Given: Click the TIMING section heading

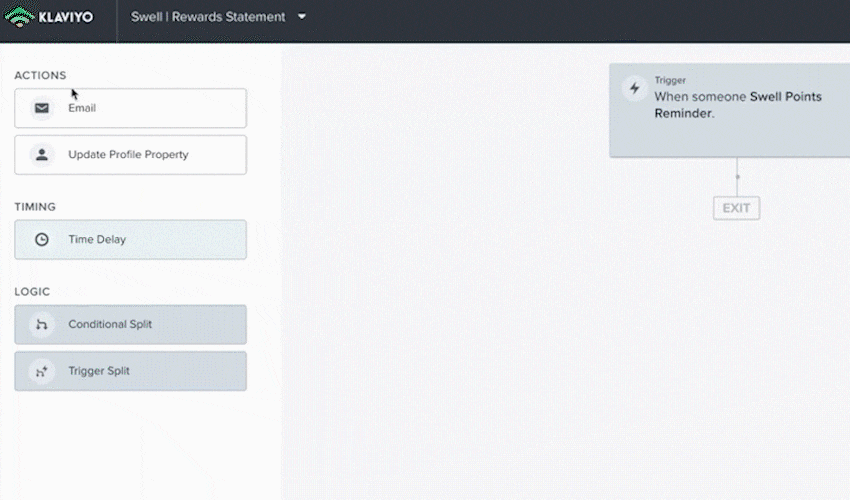Looking at the screenshot, I should tap(35, 207).
